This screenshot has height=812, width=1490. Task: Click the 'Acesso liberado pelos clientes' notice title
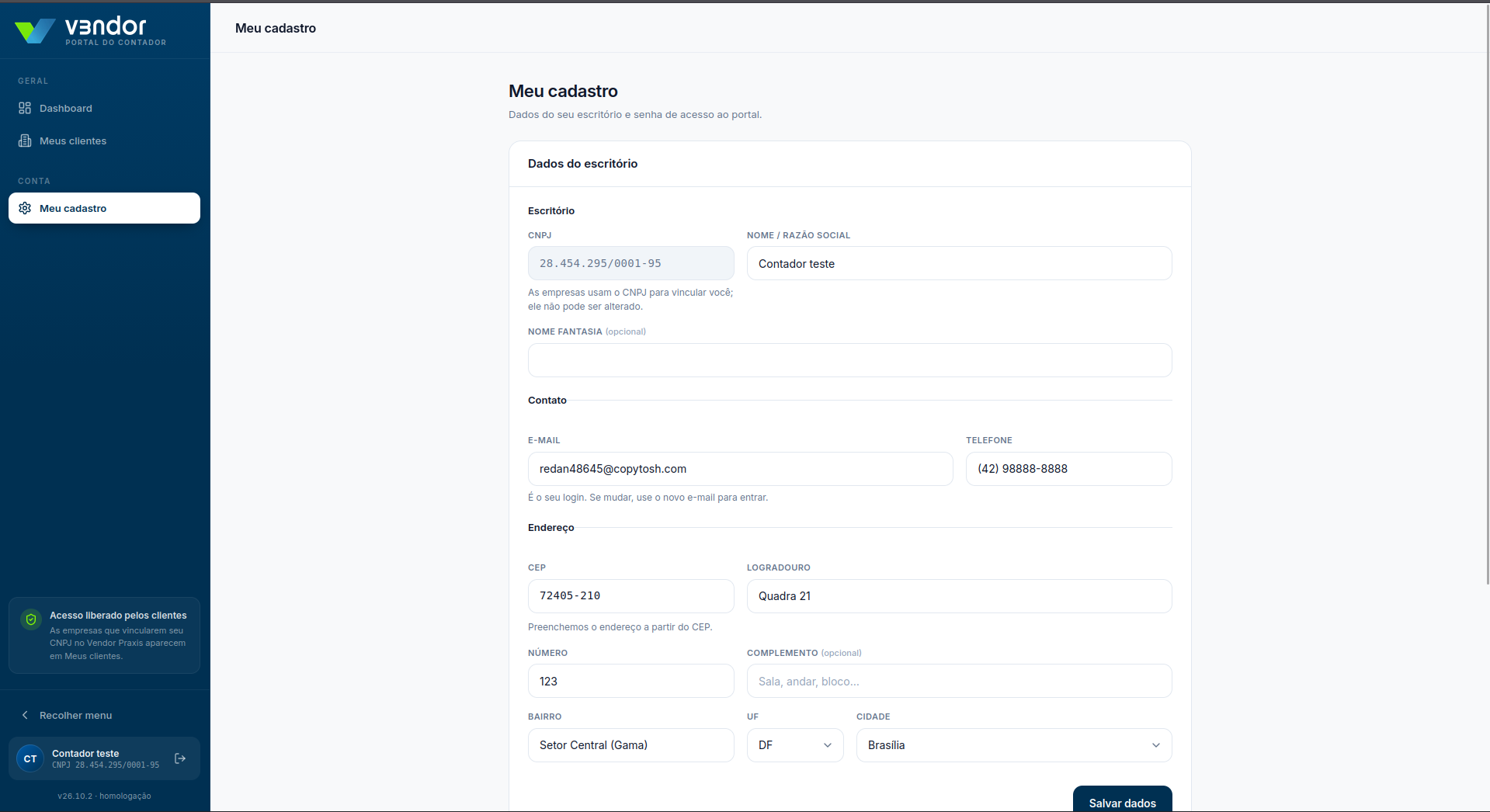pos(118,616)
